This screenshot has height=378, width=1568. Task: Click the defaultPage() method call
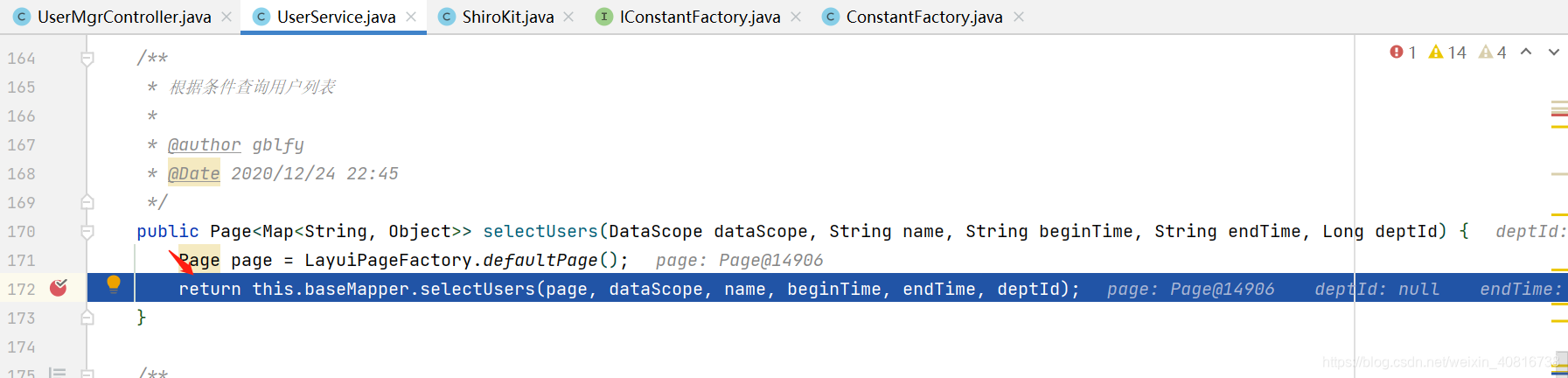click(550, 260)
